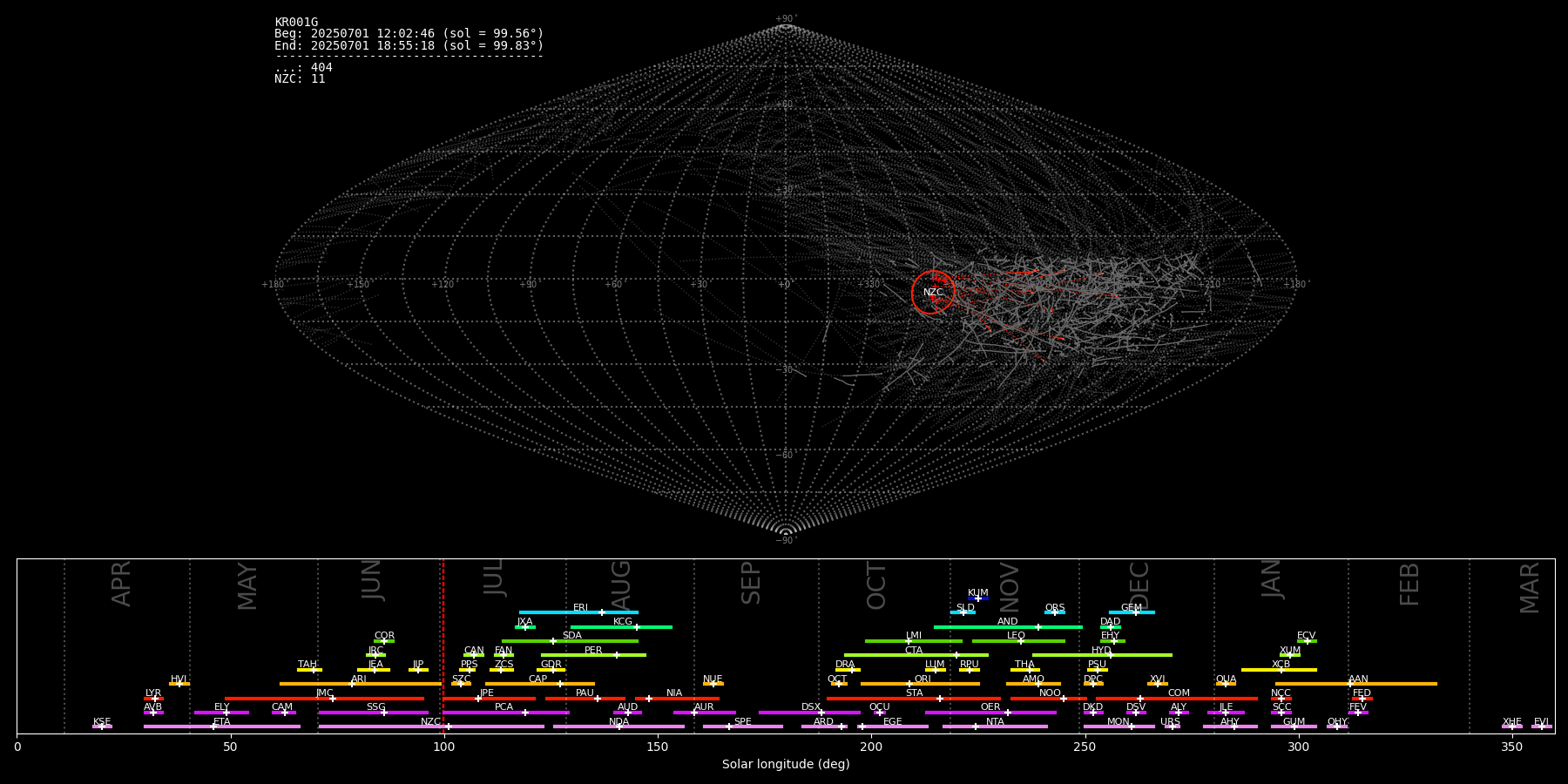
Task: Click the ECV shower label
Action: click(x=1307, y=636)
